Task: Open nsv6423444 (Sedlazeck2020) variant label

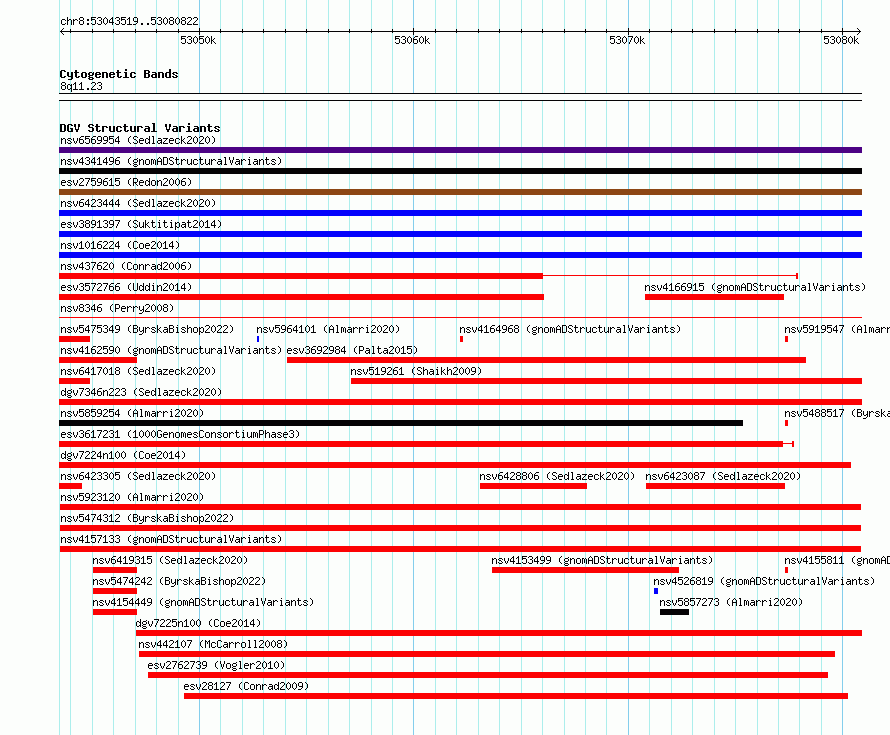Action: [138, 203]
